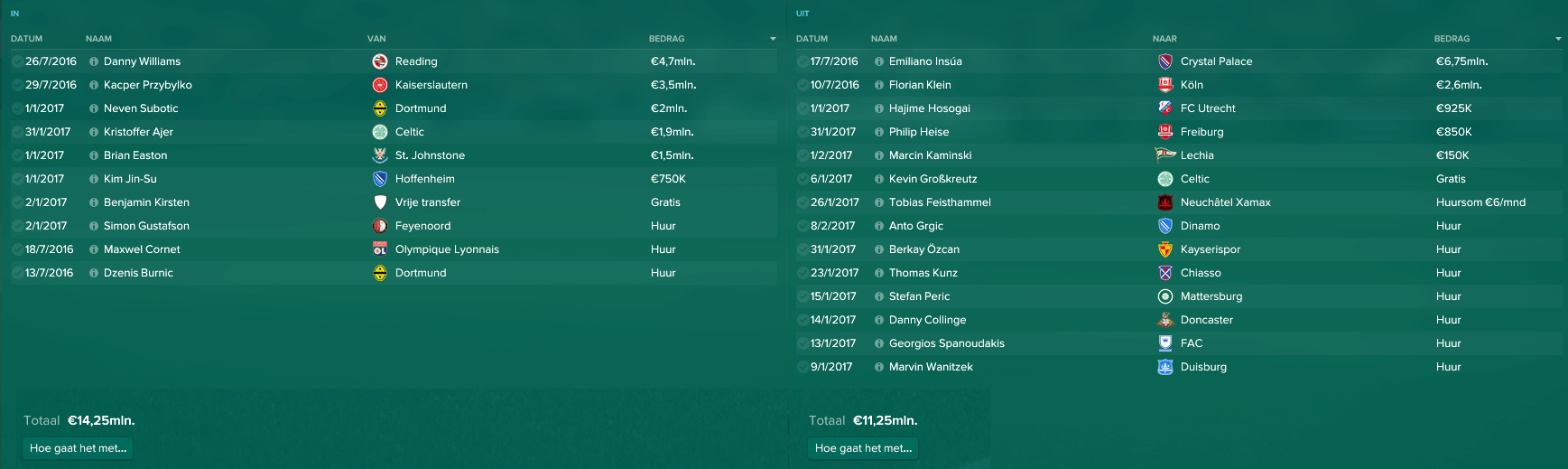The height and width of the screenshot is (469, 1568).
Task: Click the Kayserispor club badge
Action: (1165, 249)
